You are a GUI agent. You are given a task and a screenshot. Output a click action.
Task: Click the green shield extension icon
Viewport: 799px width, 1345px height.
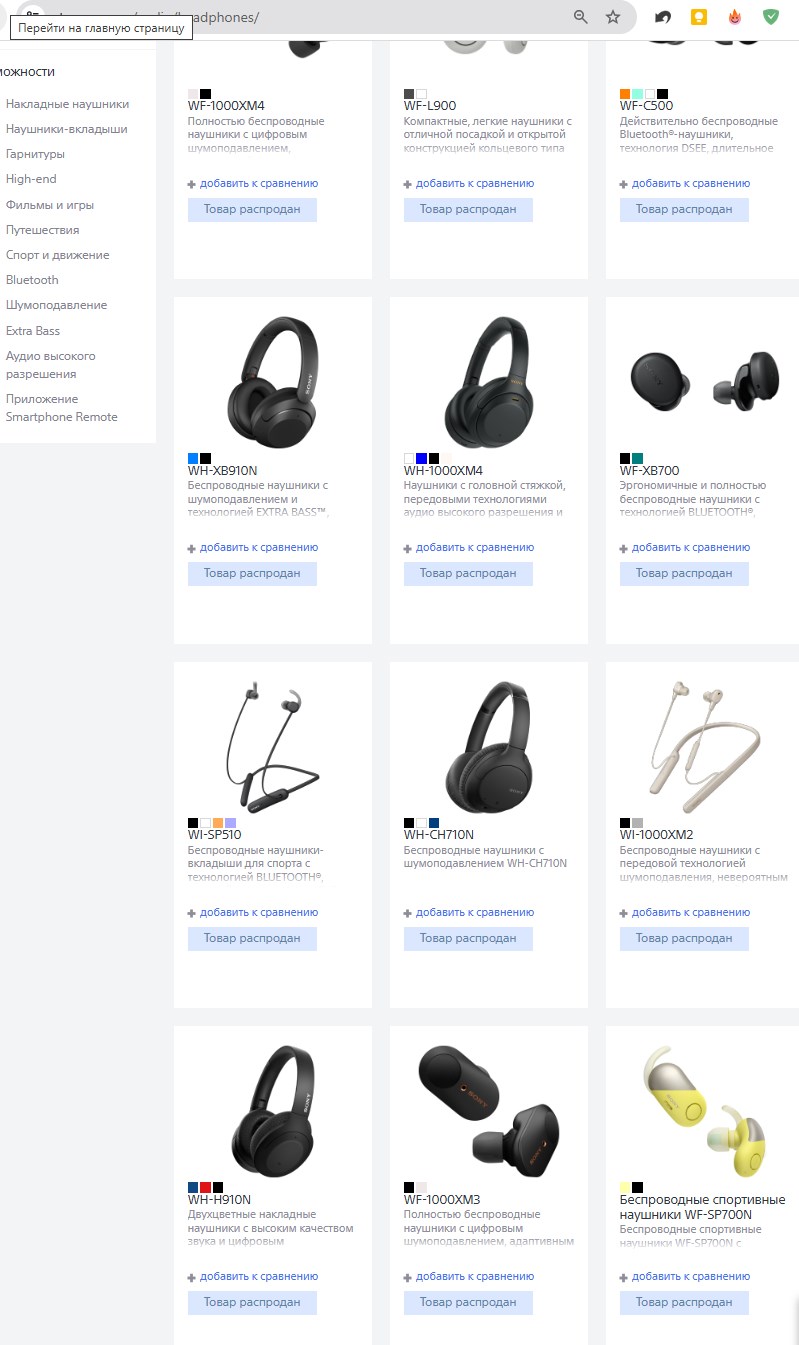770,17
